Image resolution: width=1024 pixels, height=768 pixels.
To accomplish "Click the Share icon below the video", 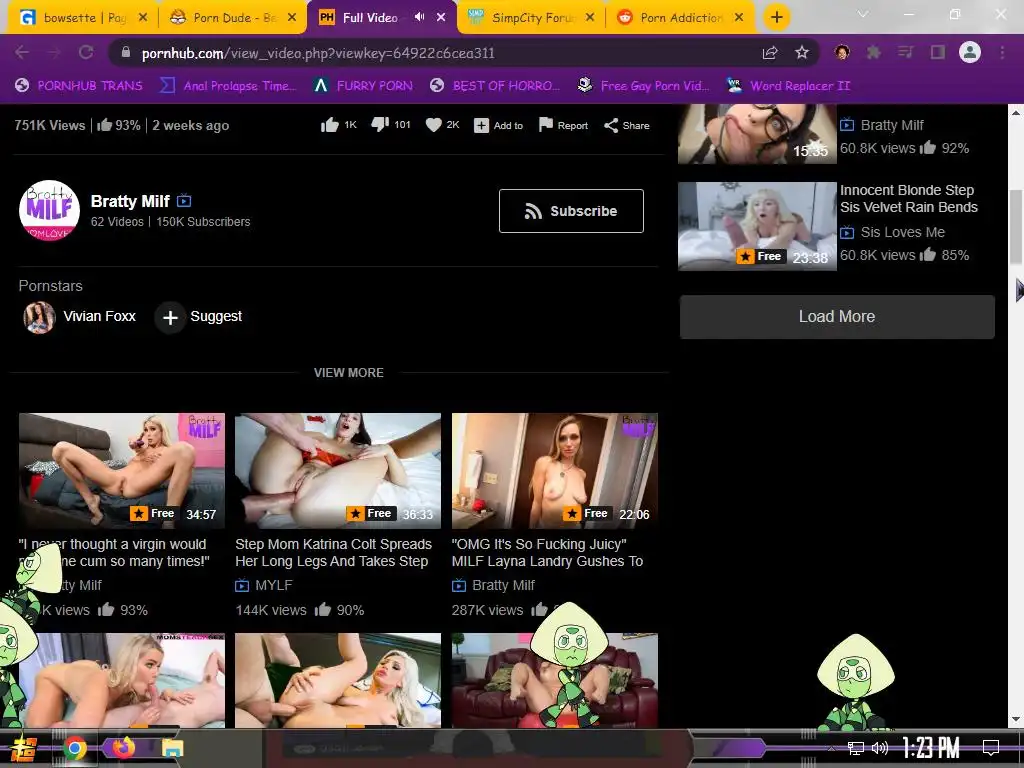I will coord(611,125).
